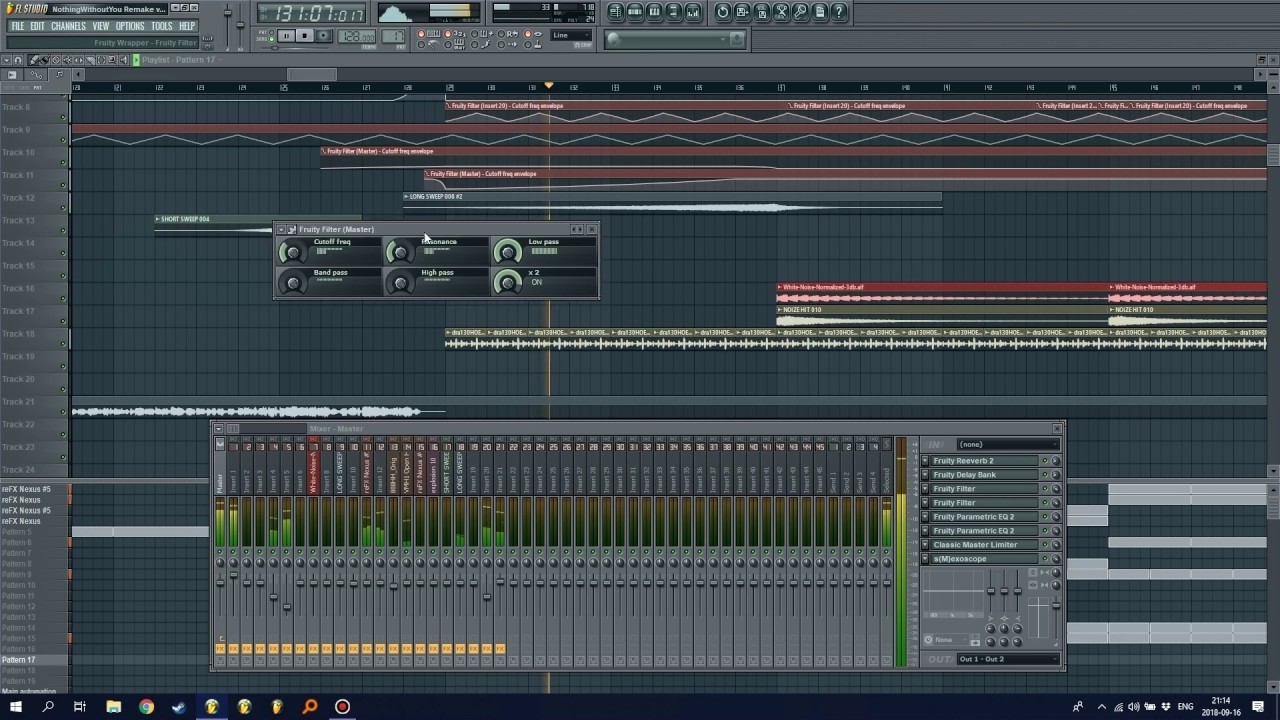This screenshot has width=1280, height=720.
Task: Open mixer input (none) dropdown
Action: [1007, 444]
